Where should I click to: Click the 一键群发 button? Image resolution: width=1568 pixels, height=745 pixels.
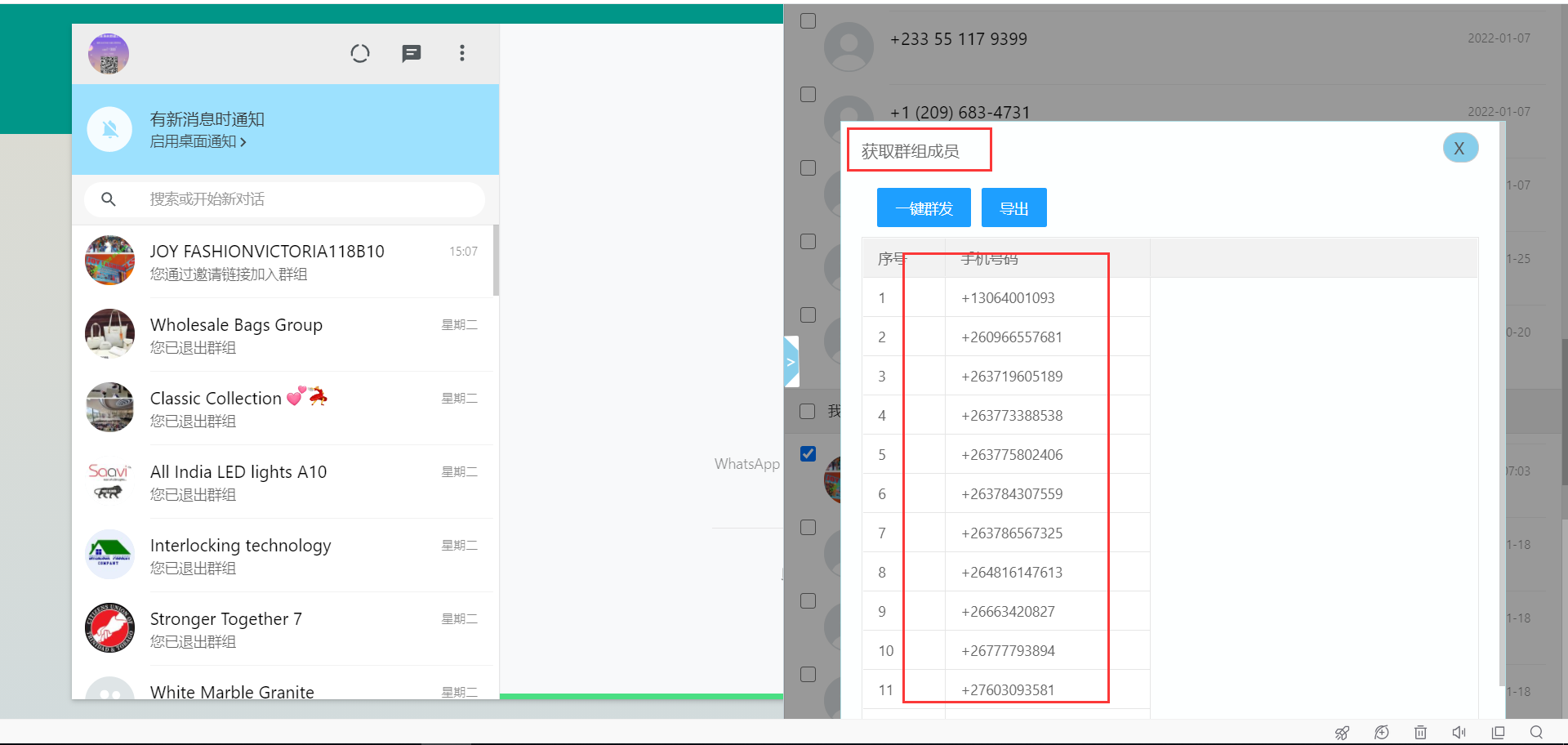coord(924,208)
